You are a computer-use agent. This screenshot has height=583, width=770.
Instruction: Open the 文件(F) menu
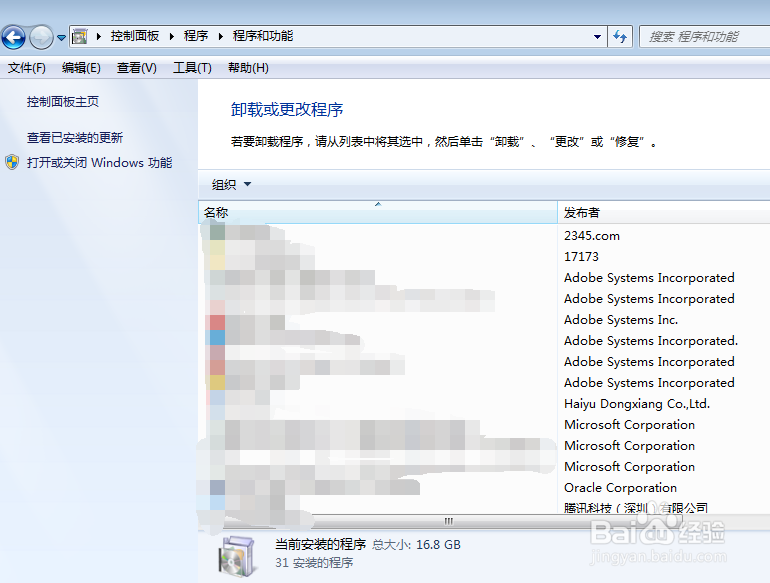click(27, 68)
